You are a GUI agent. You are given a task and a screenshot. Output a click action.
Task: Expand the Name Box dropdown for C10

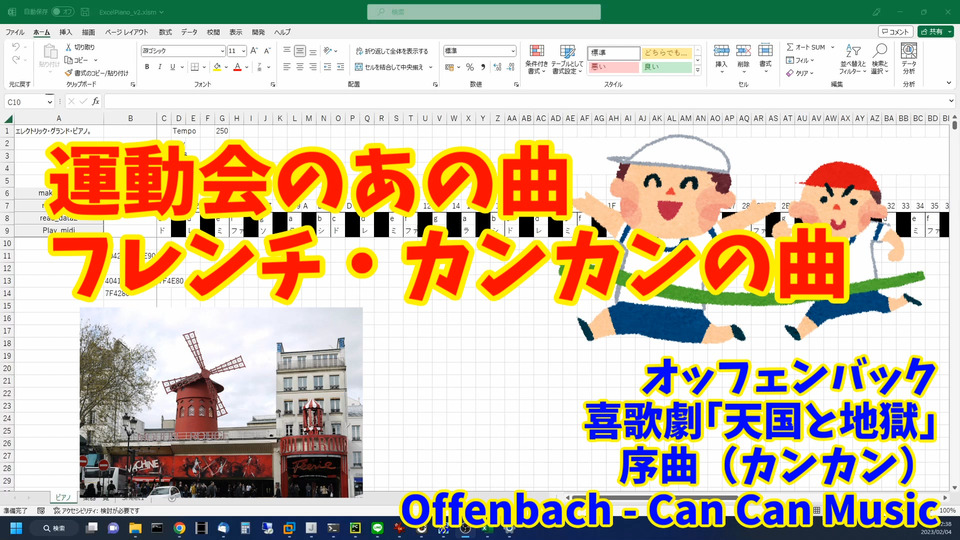(50, 102)
